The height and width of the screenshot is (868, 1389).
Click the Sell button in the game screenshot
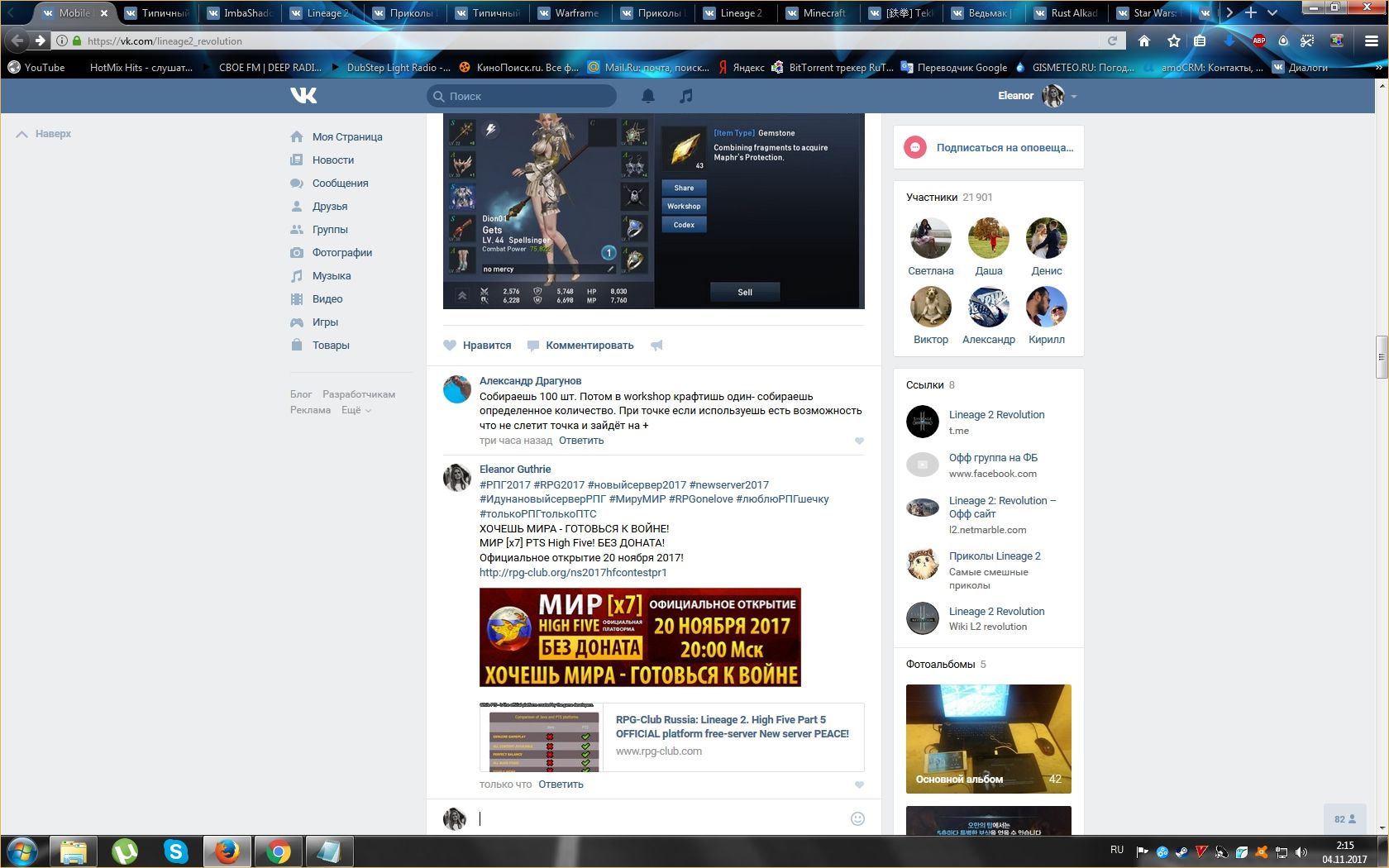point(745,292)
